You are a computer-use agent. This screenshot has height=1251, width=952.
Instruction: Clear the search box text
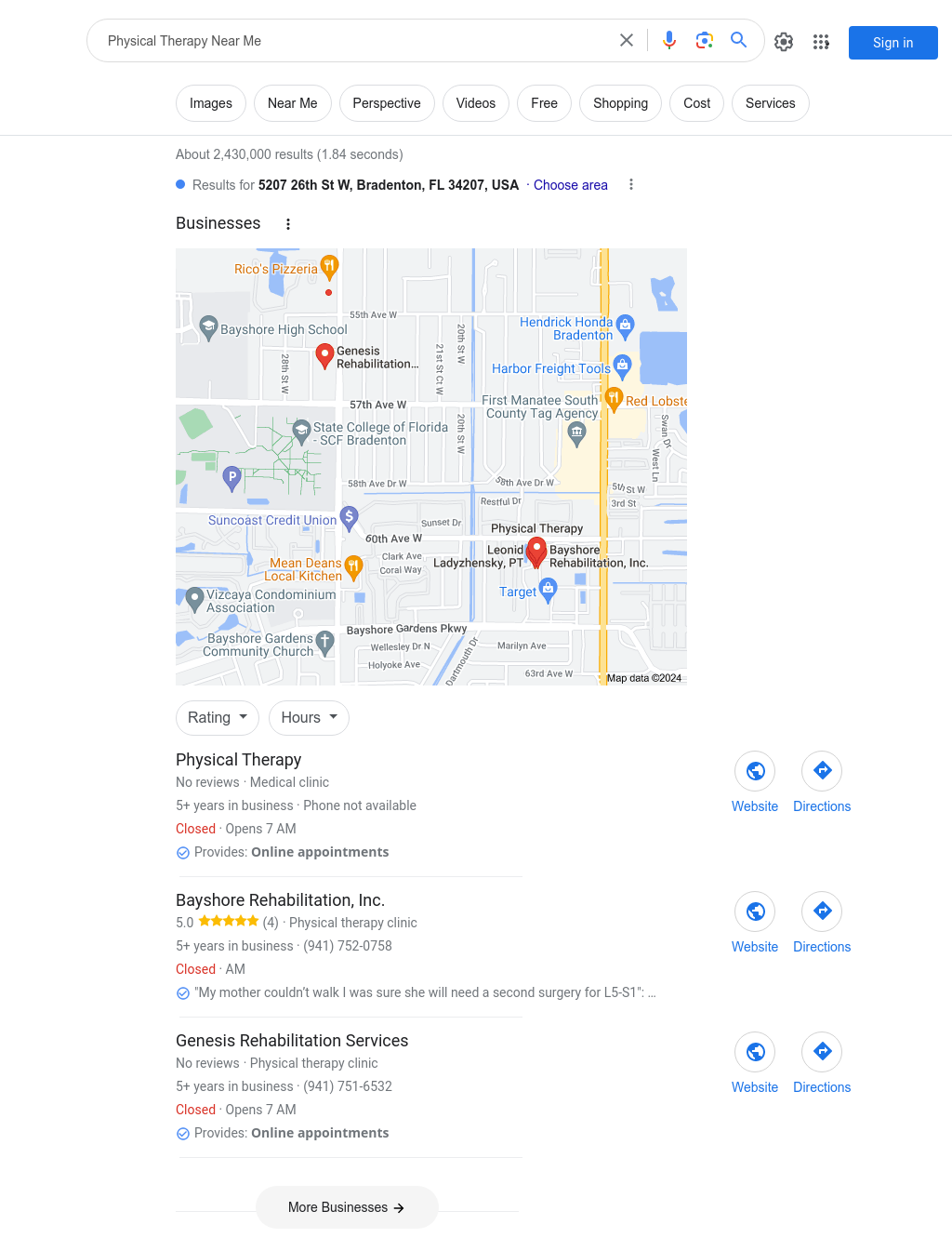627,40
